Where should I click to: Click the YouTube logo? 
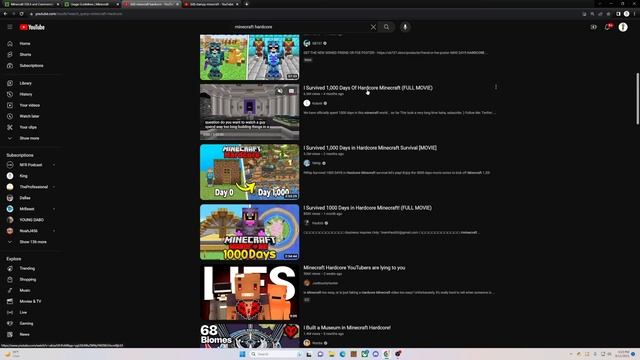coord(32,27)
